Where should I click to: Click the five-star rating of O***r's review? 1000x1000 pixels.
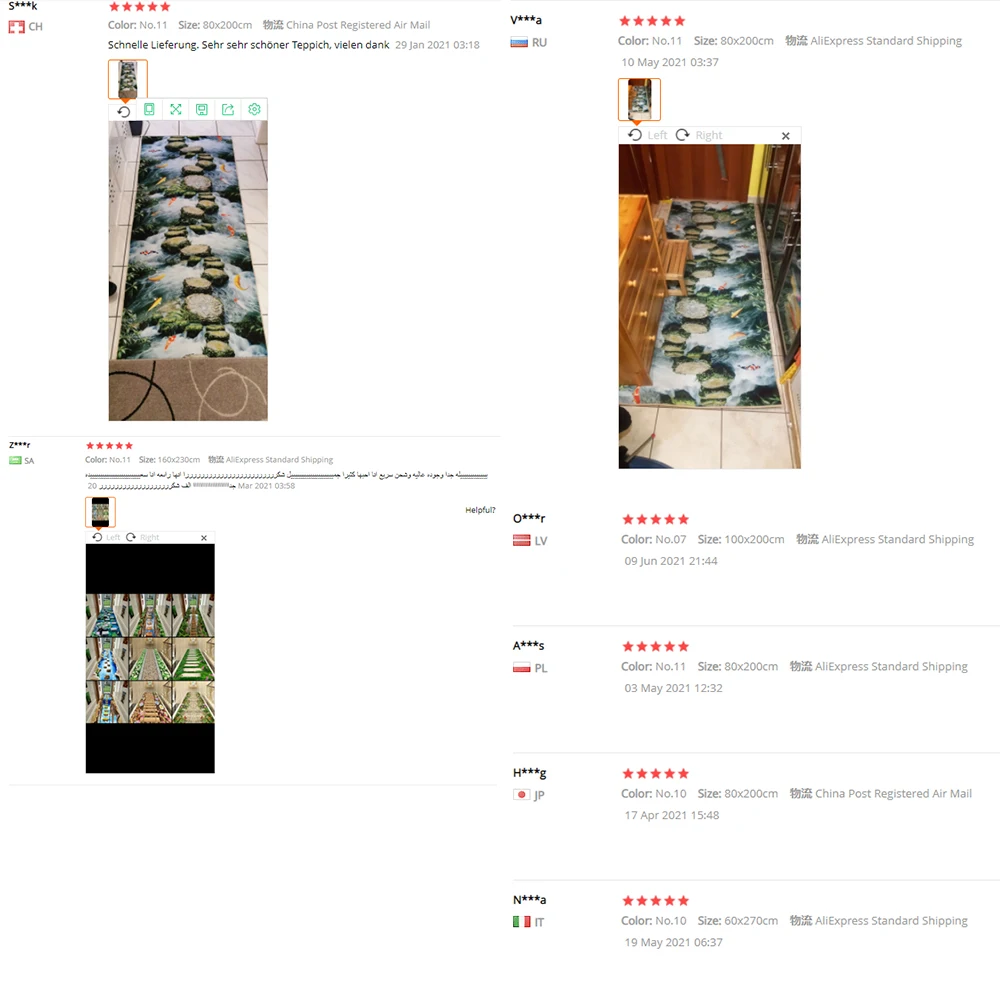656,519
